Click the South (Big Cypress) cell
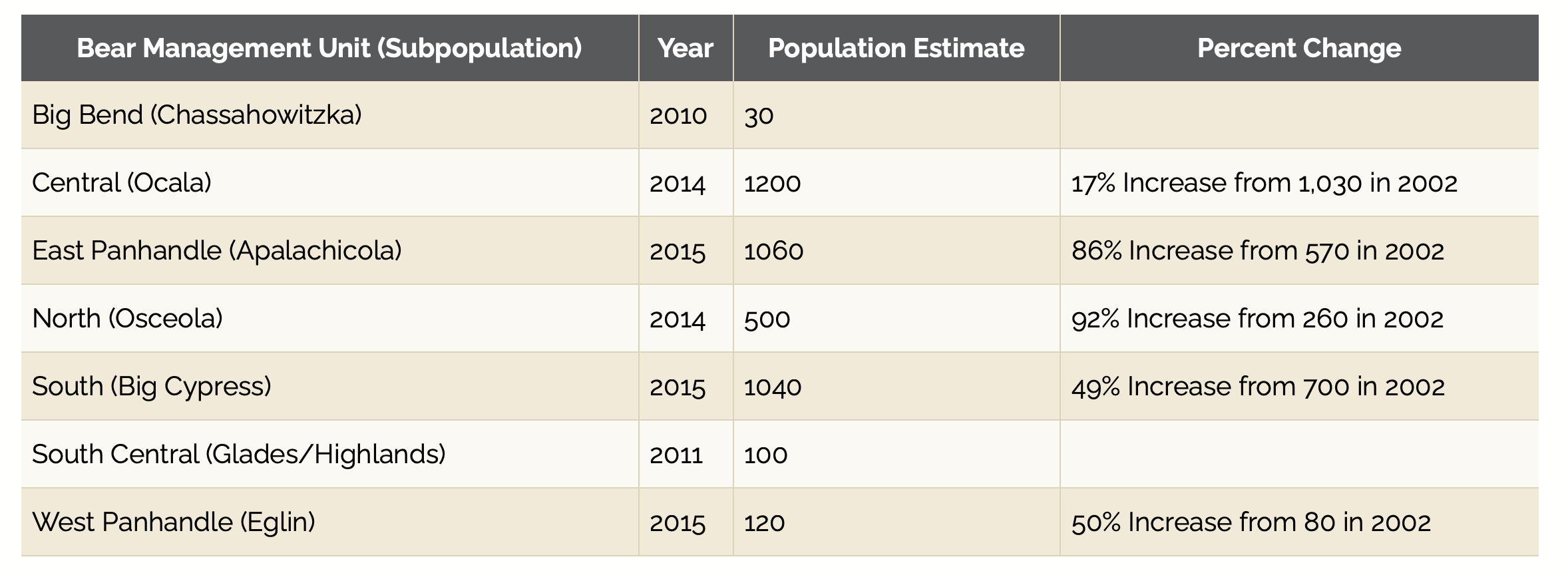This screenshot has width=1568, height=579. 152,387
